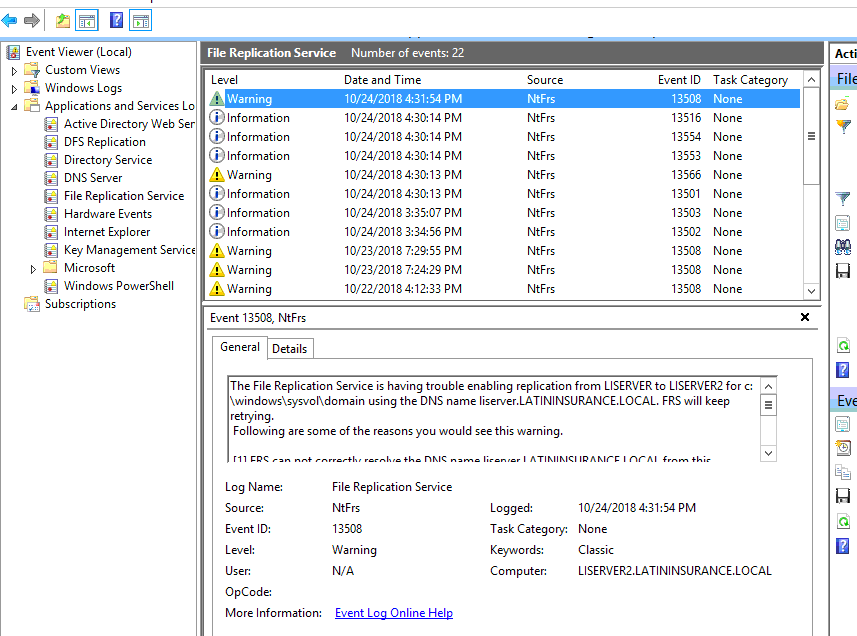Viewport: 857px width, 636px height.
Task: Expand the Microsoft node in the tree
Action: point(31,267)
